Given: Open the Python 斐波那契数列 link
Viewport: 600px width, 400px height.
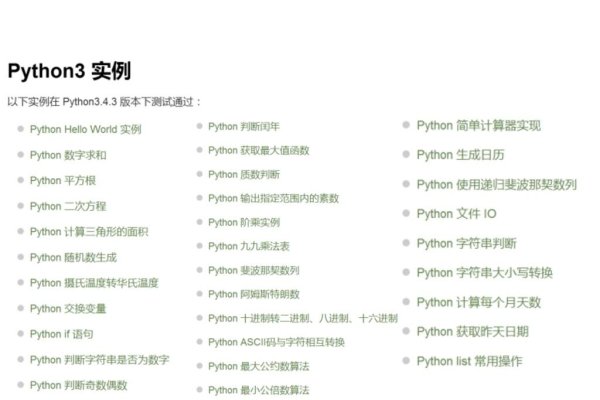Looking at the screenshot, I should point(254,270).
